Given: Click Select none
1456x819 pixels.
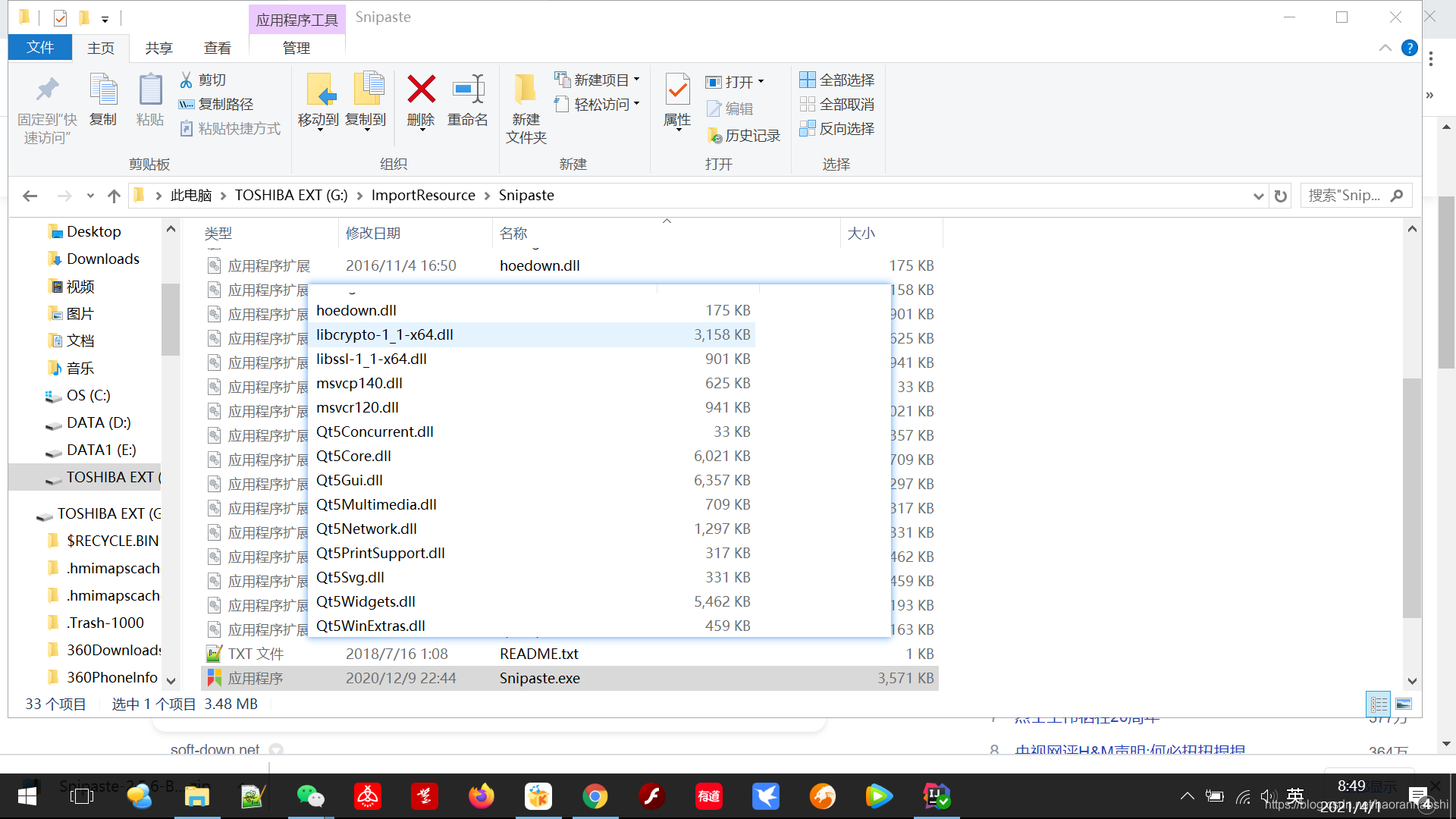Looking at the screenshot, I should point(837,104).
